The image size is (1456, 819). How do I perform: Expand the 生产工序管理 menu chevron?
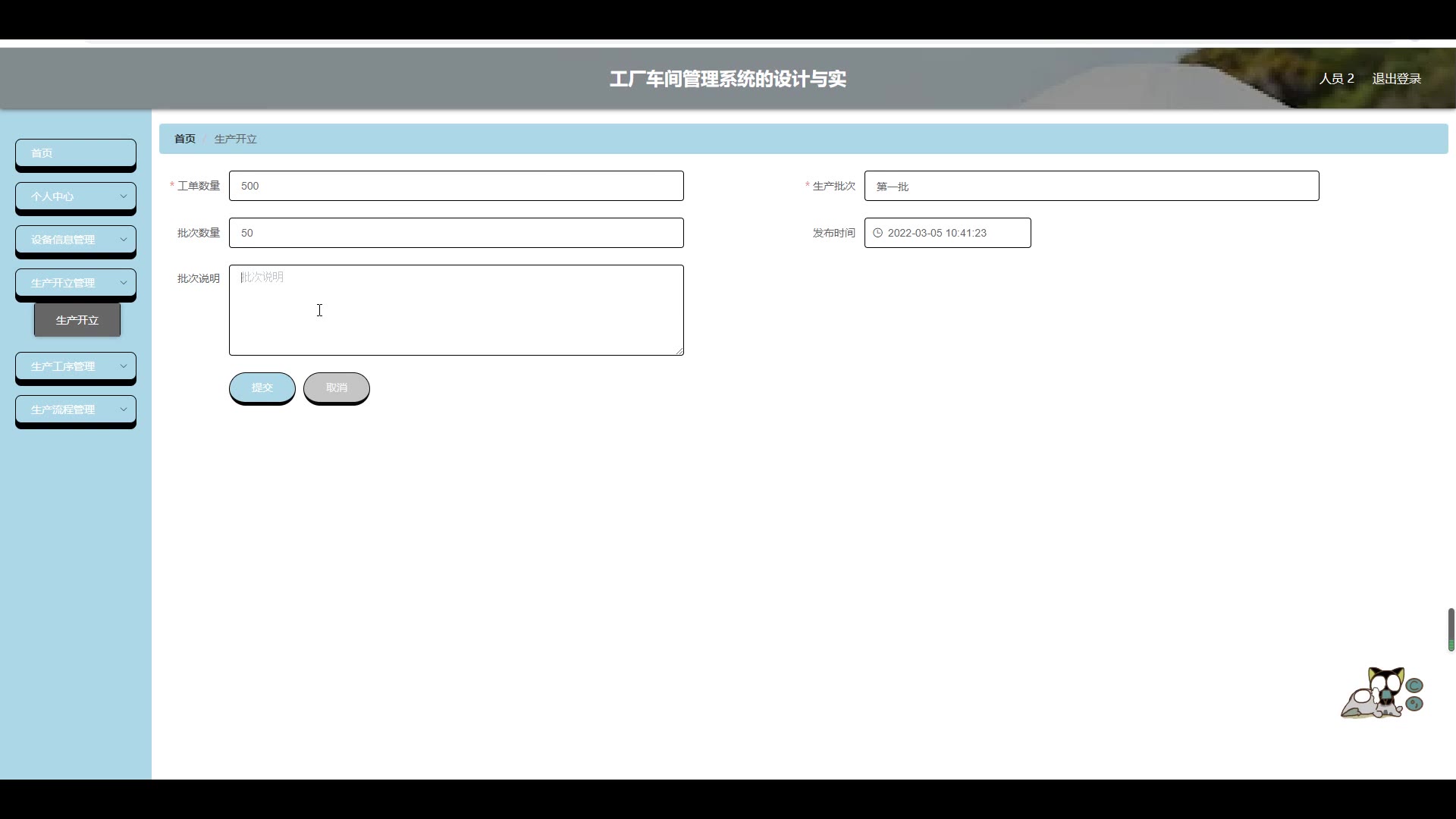(124, 366)
